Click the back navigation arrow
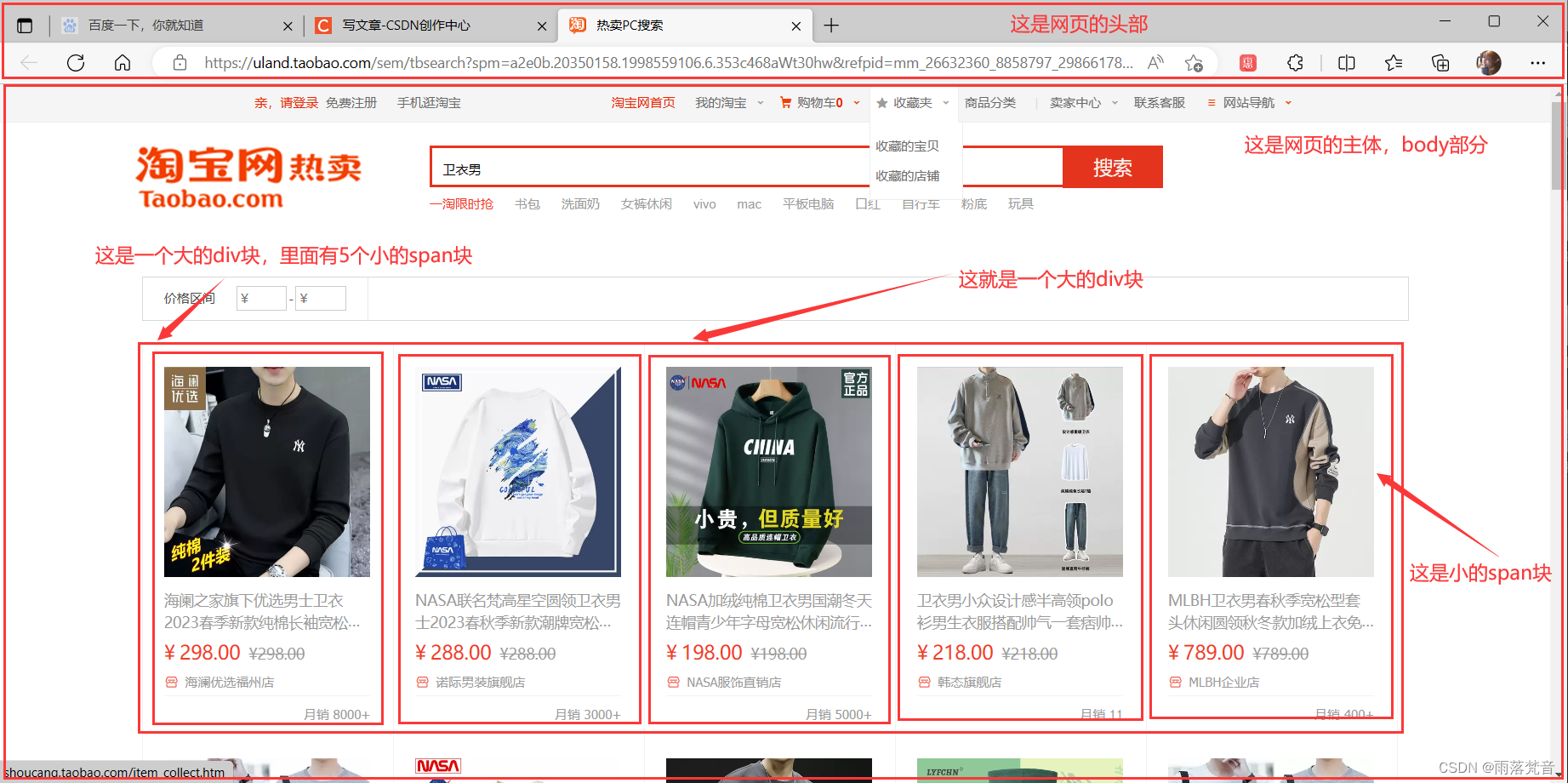This screenshot has width=1568, height=783. click(x=29, y=63)
